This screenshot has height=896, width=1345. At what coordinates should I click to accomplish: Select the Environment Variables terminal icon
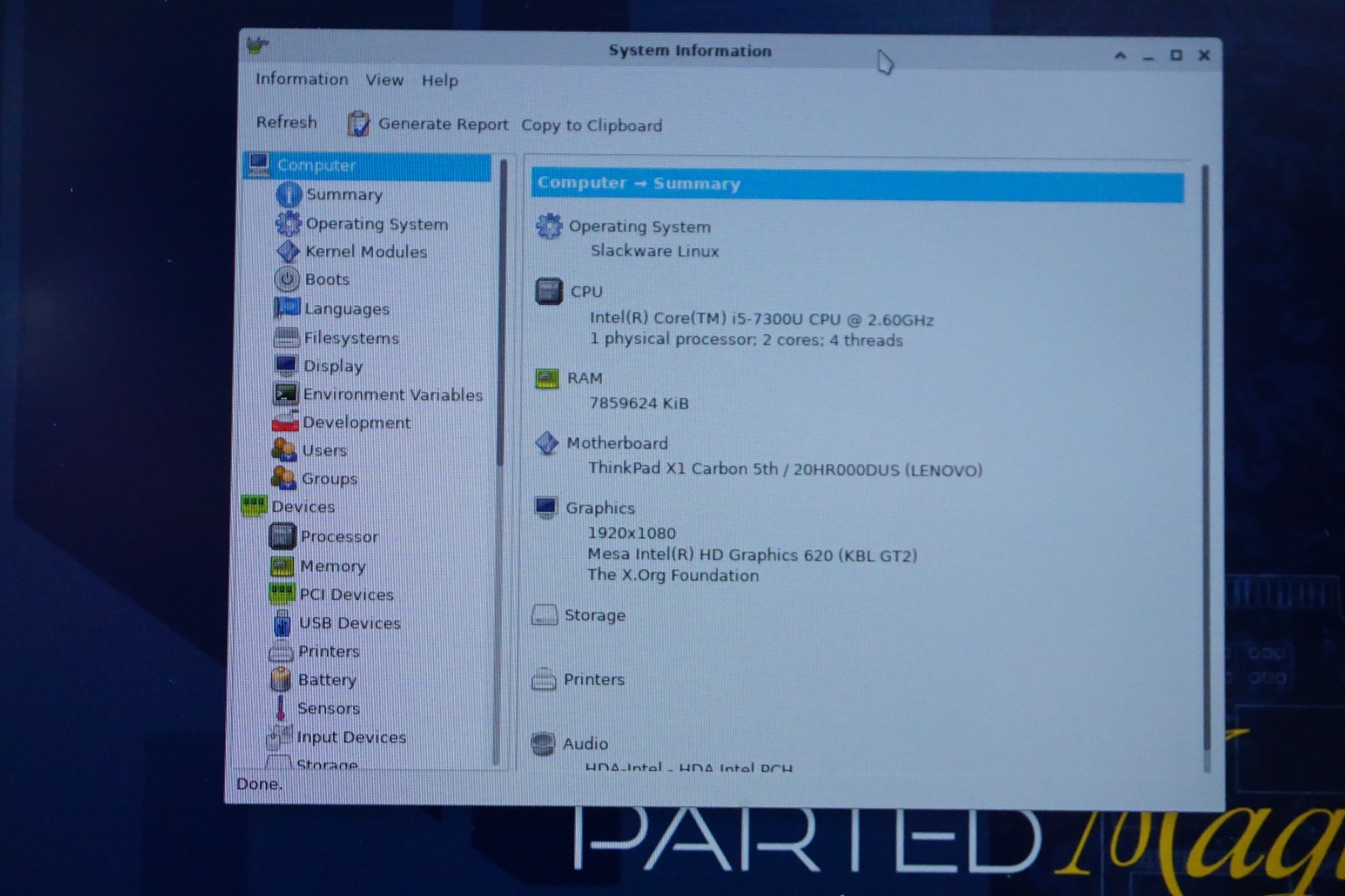(x=285, y=393)
